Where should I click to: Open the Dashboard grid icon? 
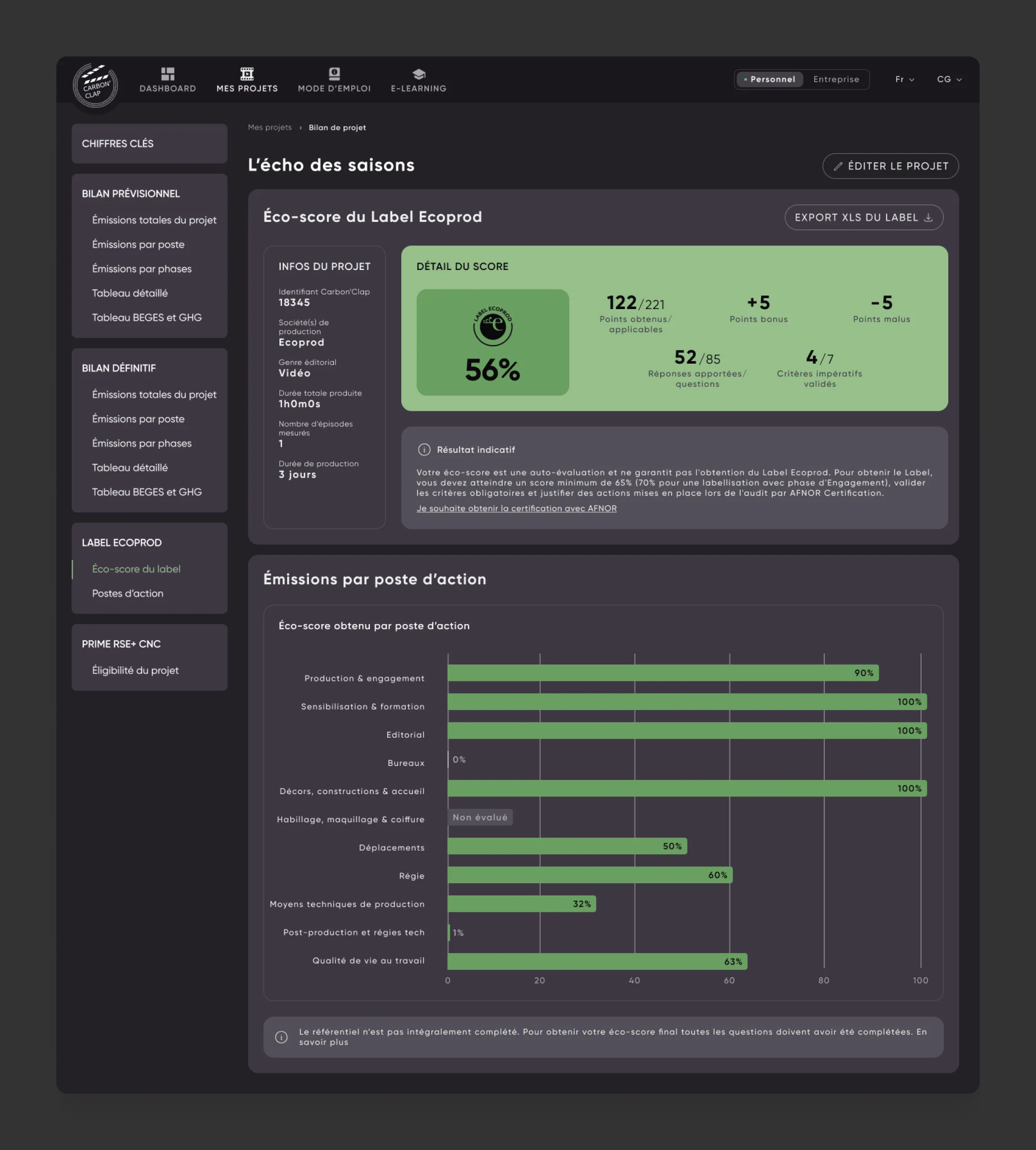click(x=167, y=74)
